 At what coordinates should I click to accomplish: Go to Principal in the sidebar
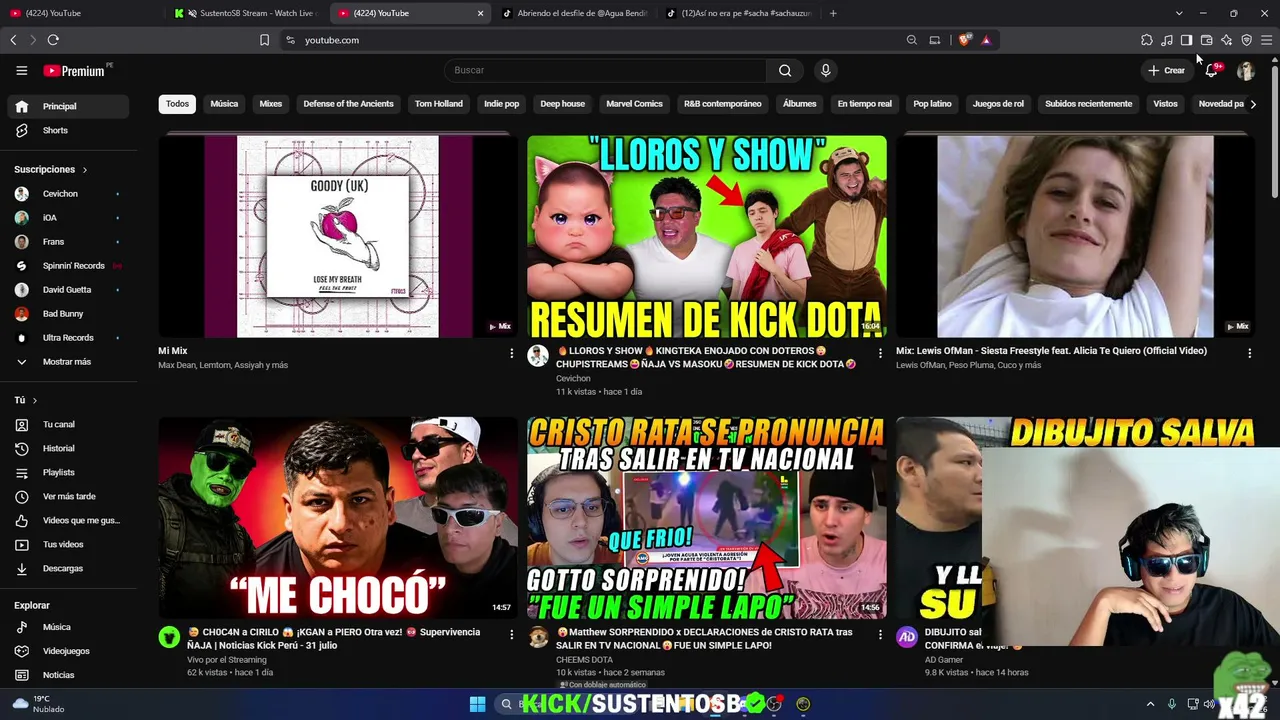point(68,106)
